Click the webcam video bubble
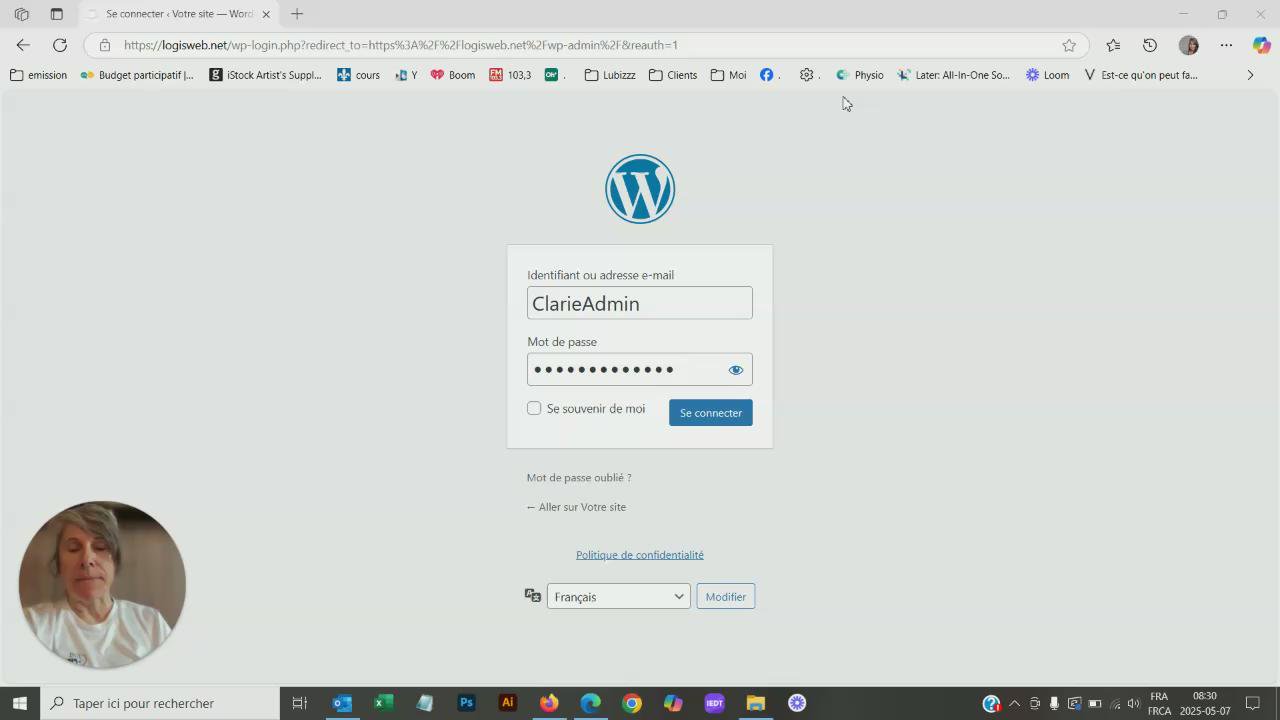This screenshot has height=720, width=1280. pyautogui.click(x=102, y=585)
